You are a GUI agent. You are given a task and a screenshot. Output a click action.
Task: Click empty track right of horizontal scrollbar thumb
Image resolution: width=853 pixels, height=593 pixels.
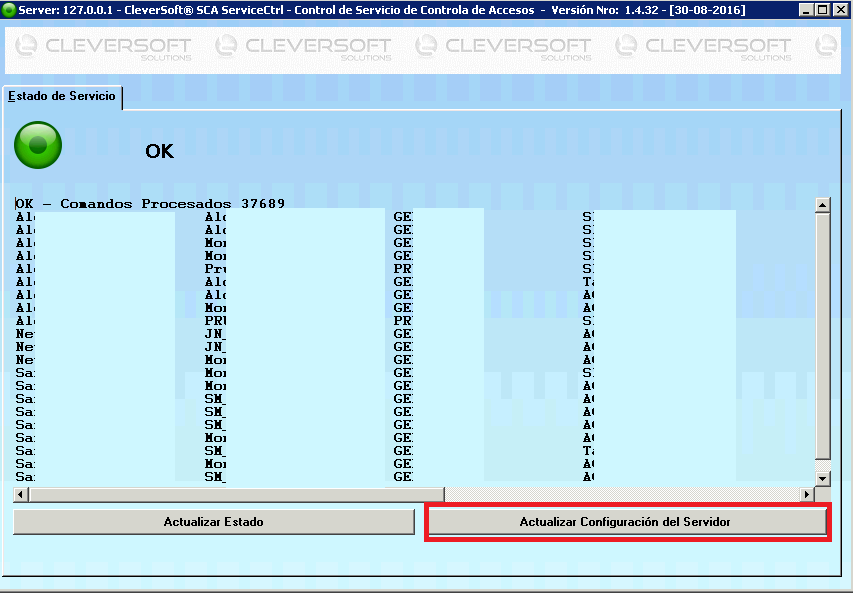pyautogui.click(x=620, y=495)
